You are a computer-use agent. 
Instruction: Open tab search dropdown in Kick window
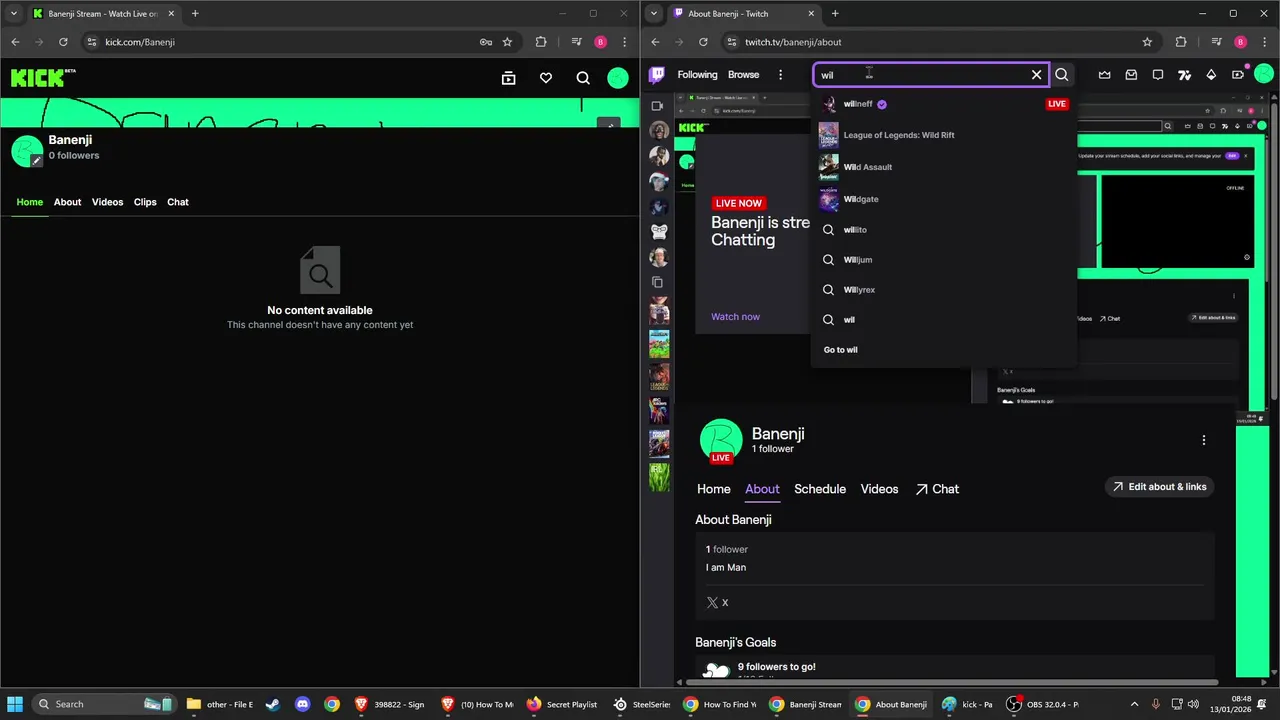point(14,14)
